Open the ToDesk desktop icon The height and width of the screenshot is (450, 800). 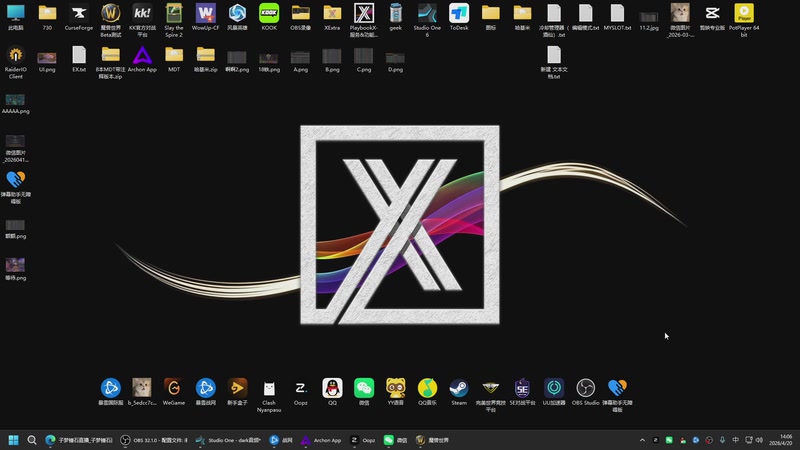click(459, 17)
